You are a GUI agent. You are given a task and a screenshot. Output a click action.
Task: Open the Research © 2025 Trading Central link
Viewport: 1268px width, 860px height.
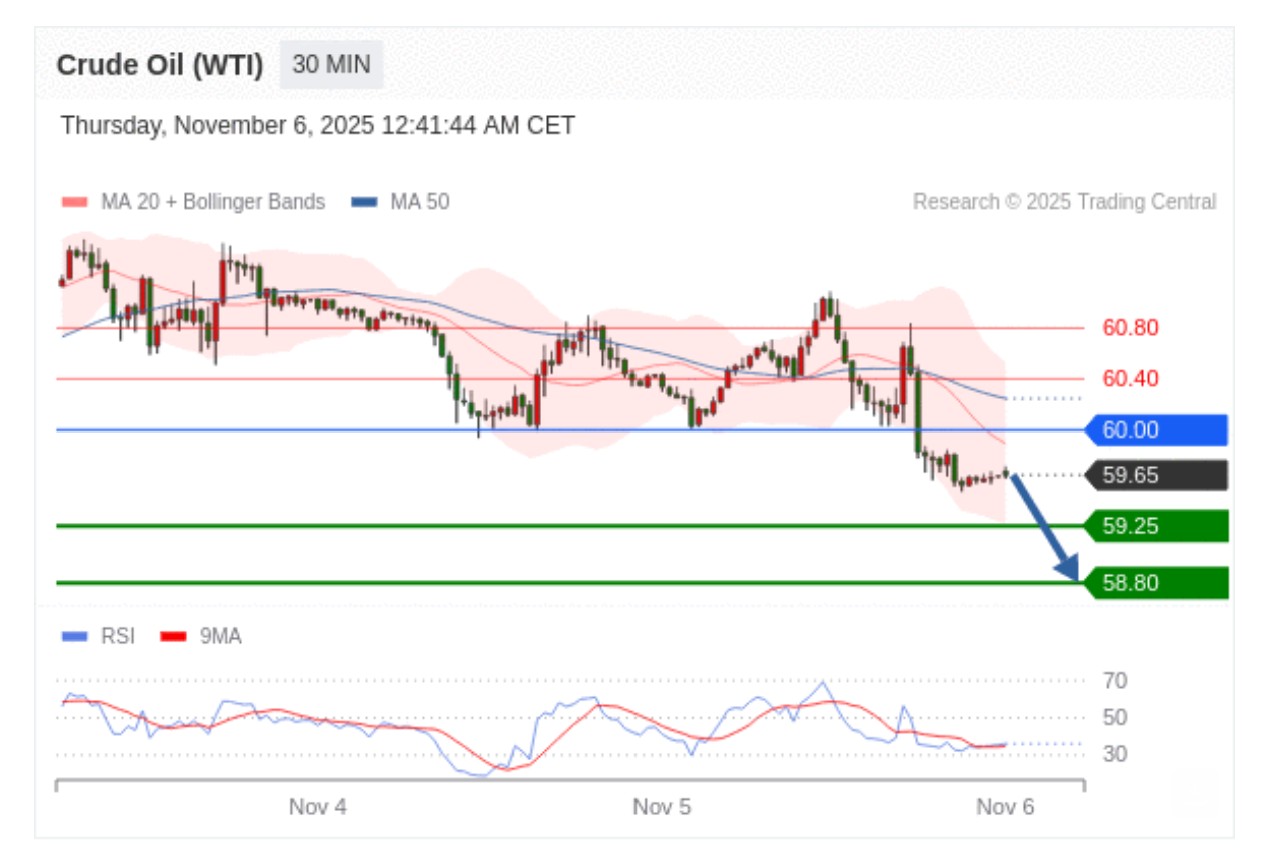(1064, 202)
